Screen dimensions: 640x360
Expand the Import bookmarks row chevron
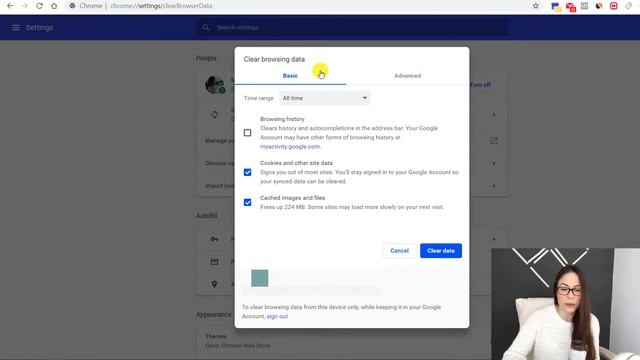click(494, 186)
